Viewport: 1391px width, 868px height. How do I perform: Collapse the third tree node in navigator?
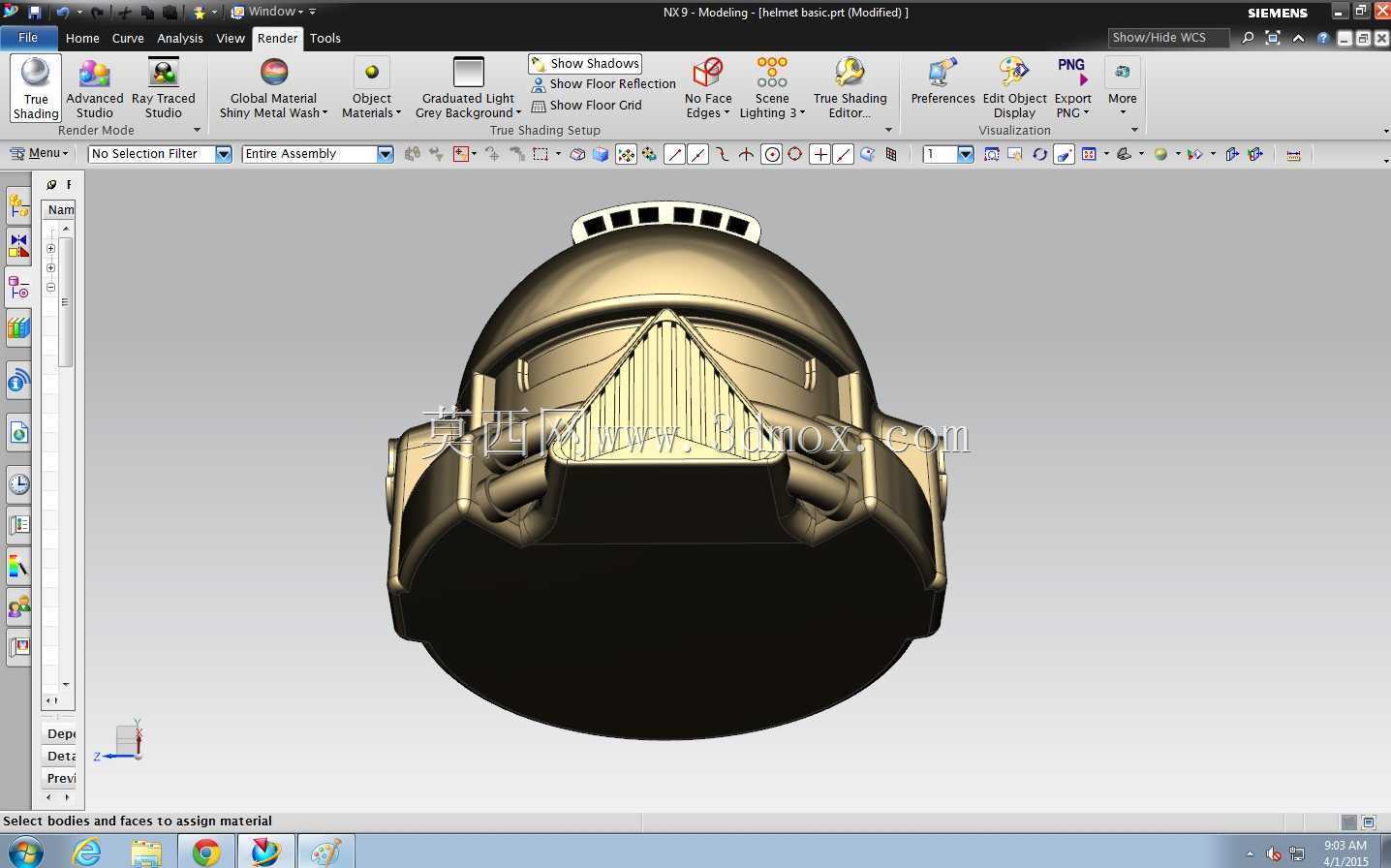point(50,287)
